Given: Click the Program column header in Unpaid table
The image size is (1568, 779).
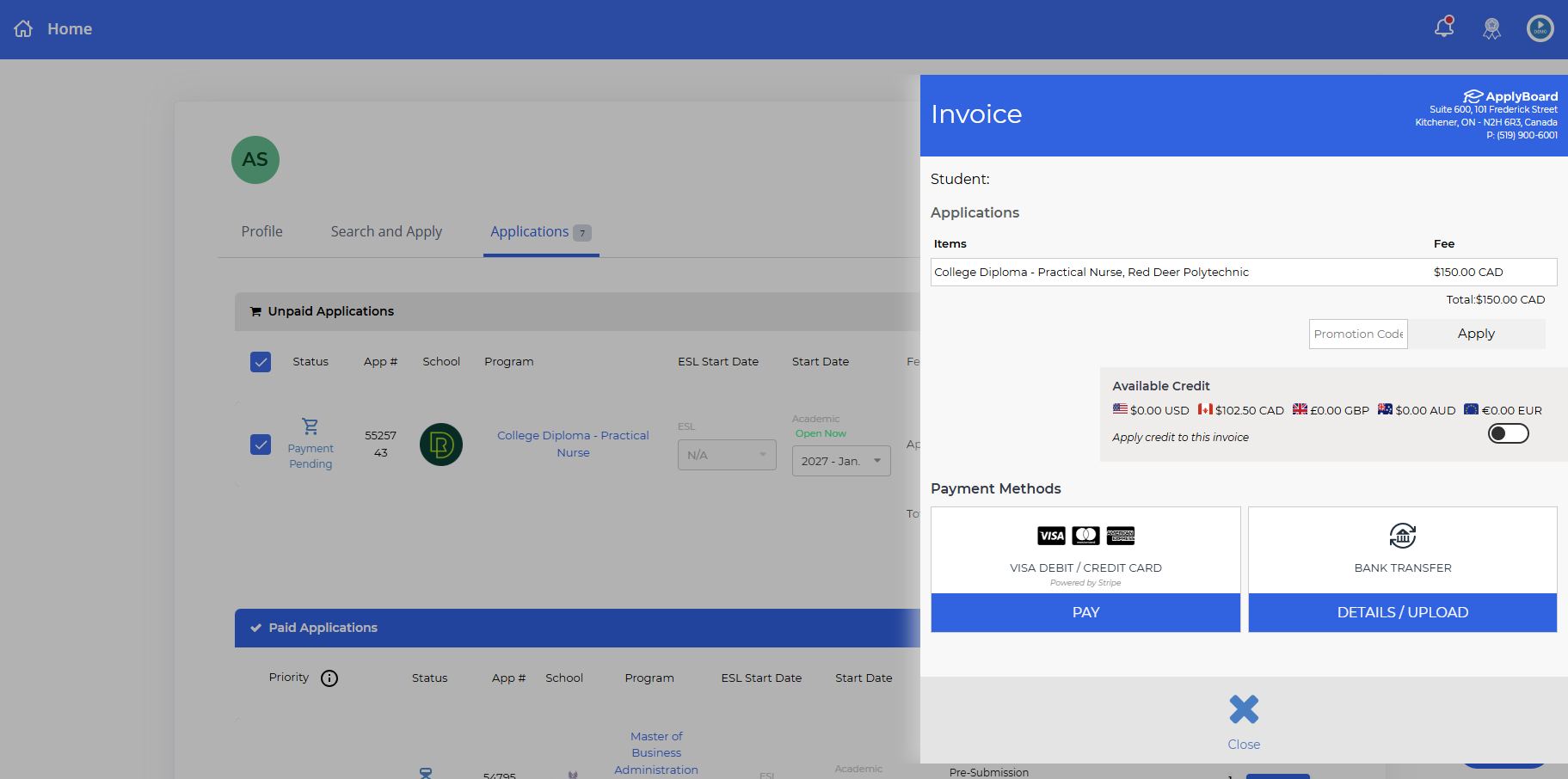Looking at the screenshot, I should [x=509, y=361].
